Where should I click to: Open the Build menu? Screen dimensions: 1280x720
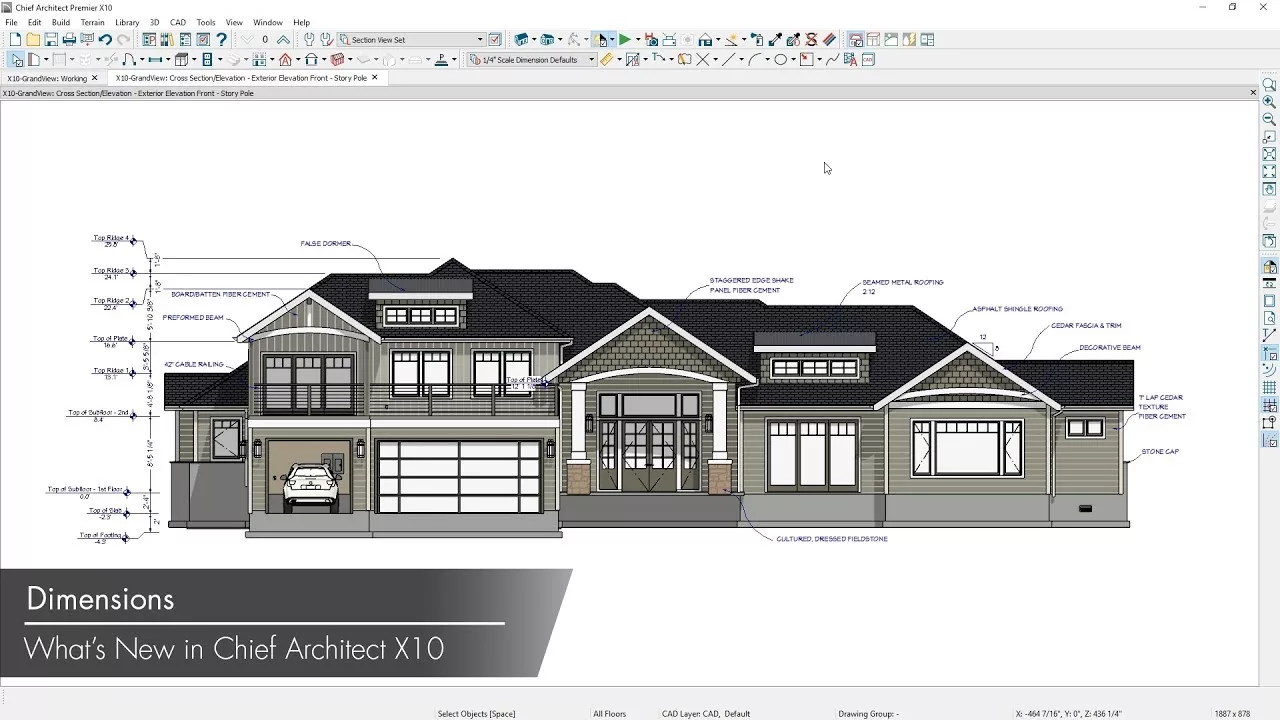tap(61, 22)
